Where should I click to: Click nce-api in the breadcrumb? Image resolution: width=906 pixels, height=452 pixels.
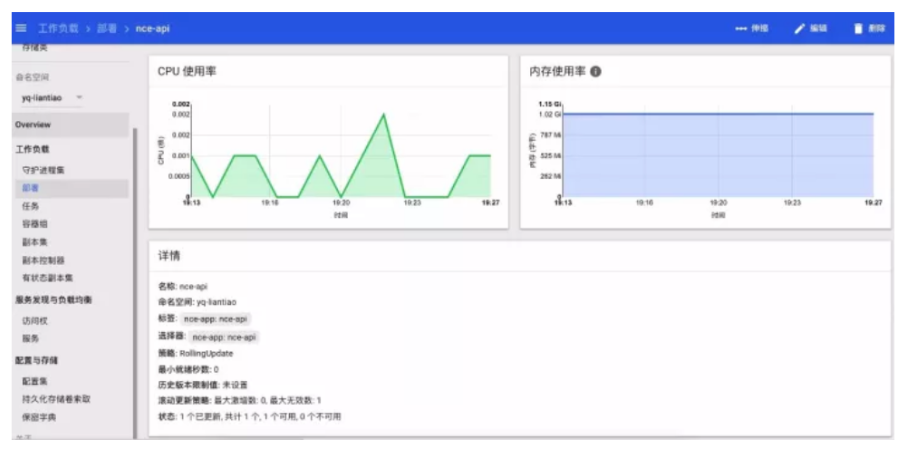pos(153,28)
